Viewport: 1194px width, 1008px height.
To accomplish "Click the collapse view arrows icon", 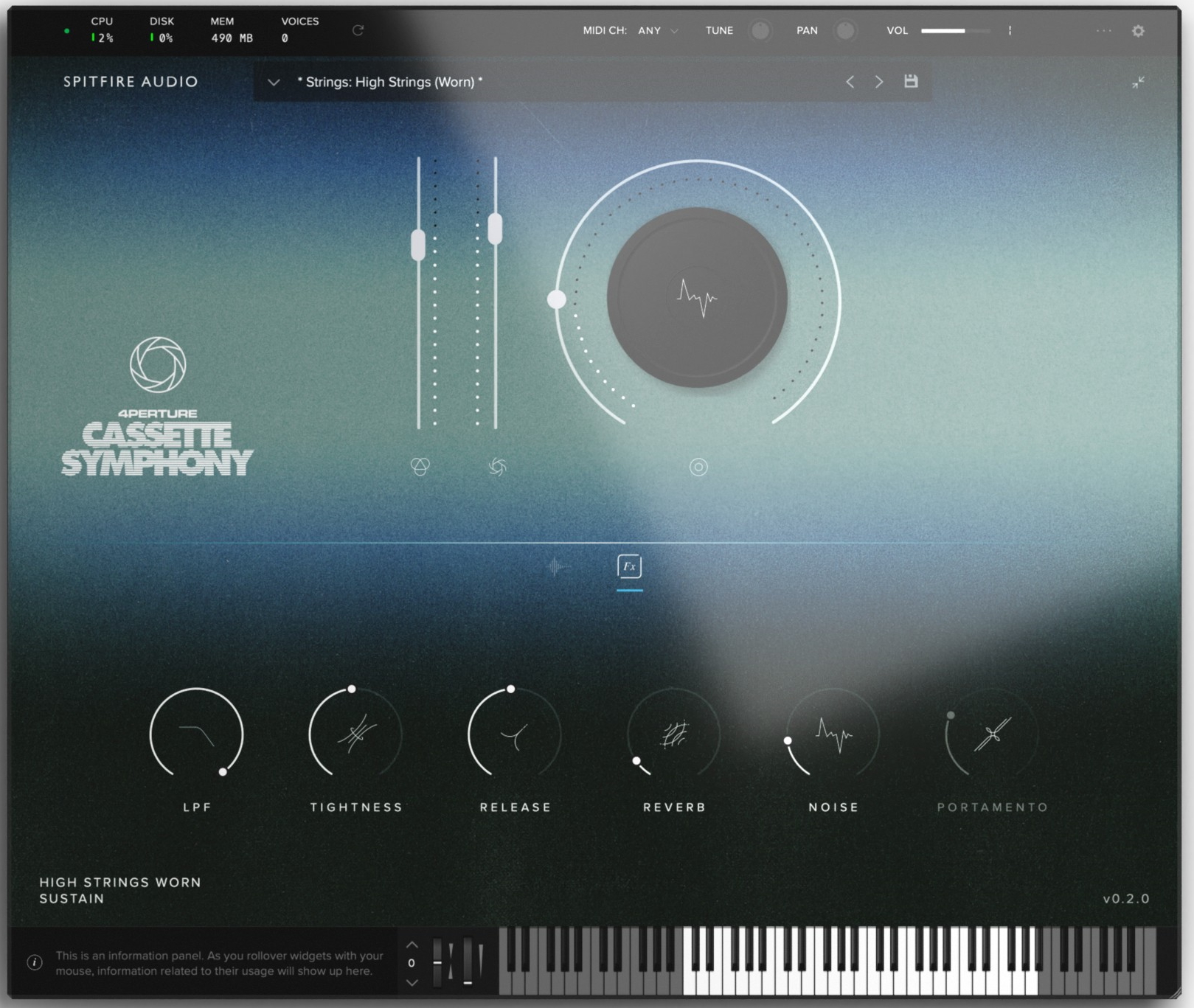I will tap(1138, 83).
